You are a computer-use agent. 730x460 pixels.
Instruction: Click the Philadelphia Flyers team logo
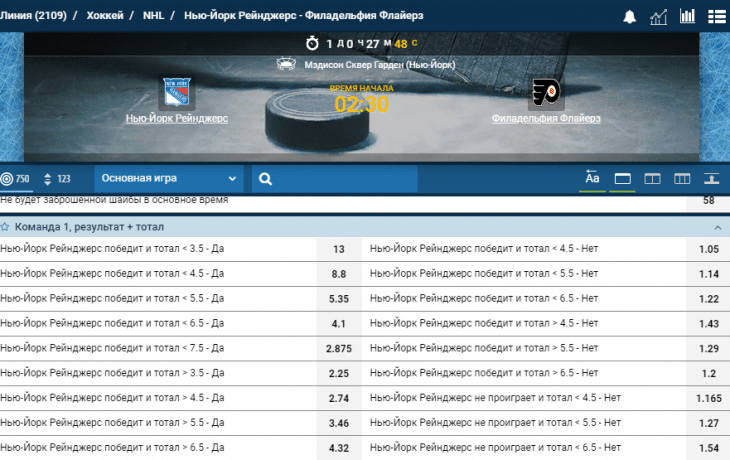tap(545, 94)
